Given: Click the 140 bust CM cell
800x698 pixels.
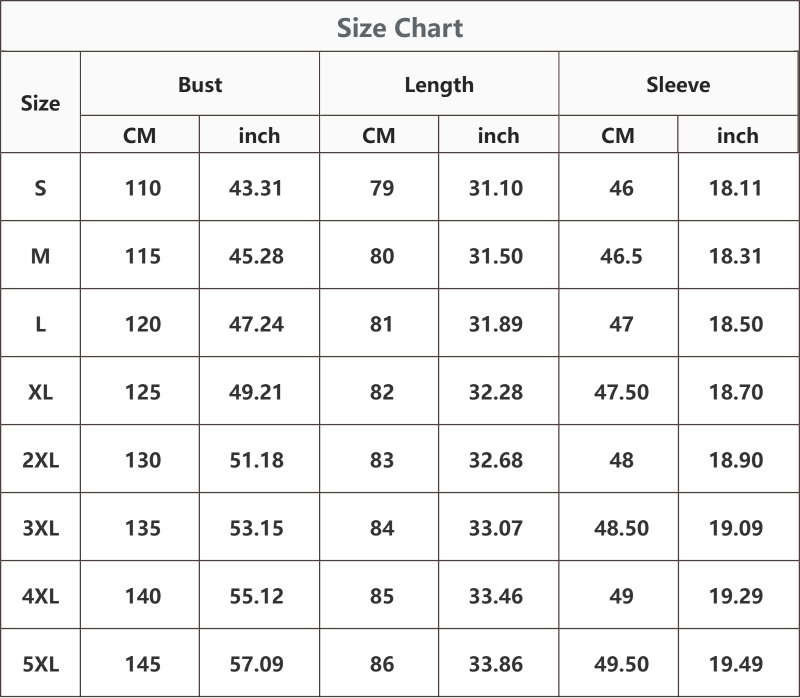Looking at the screenshot, I should [143, 595].
